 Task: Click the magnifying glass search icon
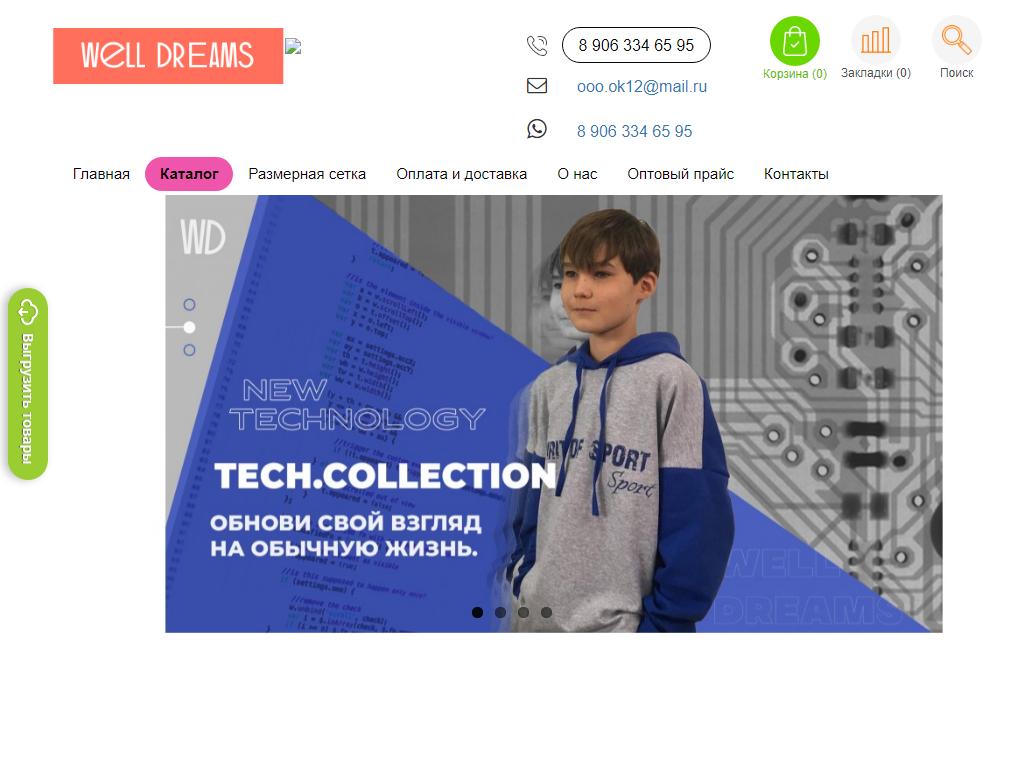pyautogui.click(x=956, y=40)
